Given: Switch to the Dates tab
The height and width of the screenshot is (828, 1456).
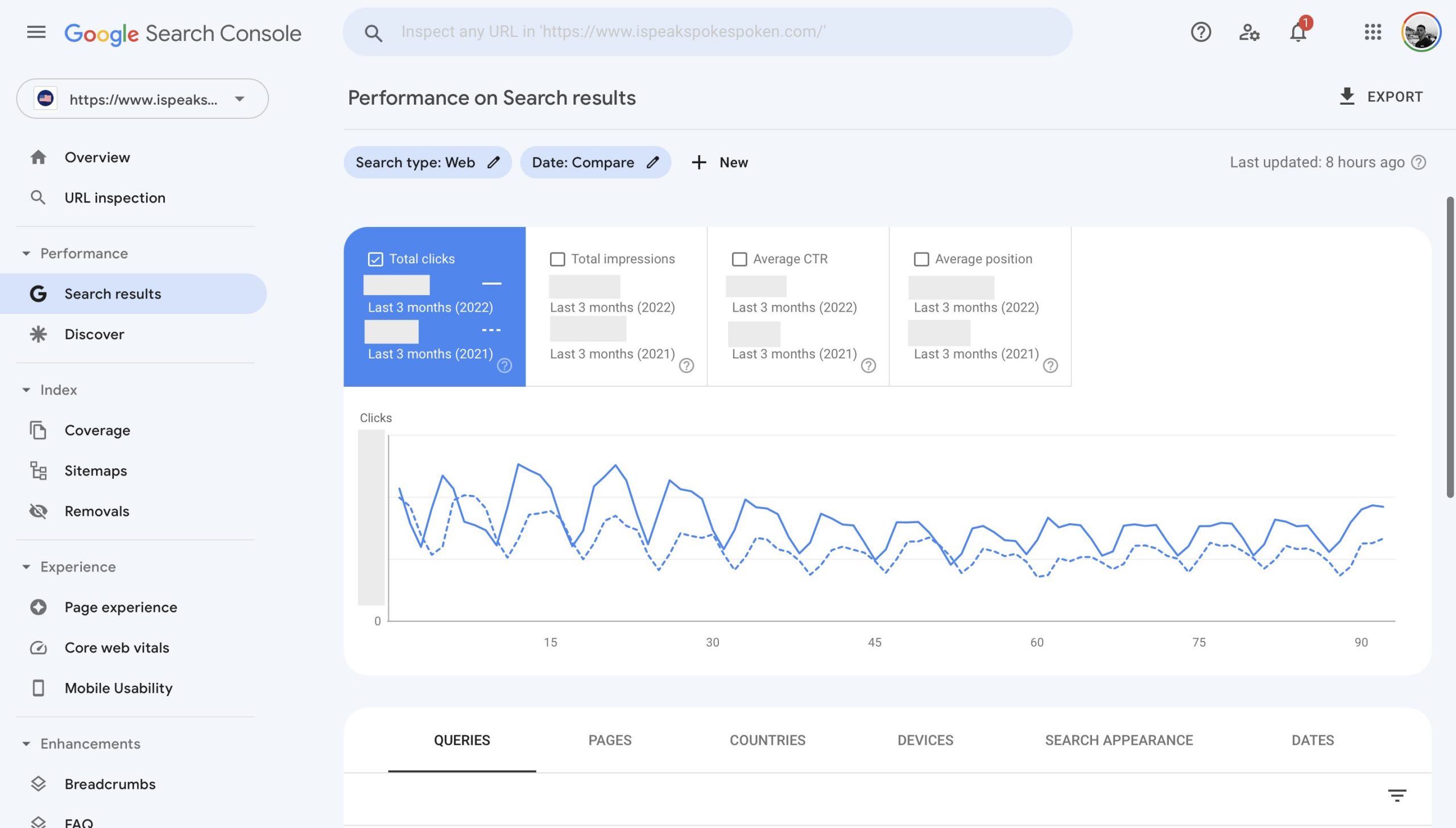Looking at the screenshot, I should [1313, 740].
